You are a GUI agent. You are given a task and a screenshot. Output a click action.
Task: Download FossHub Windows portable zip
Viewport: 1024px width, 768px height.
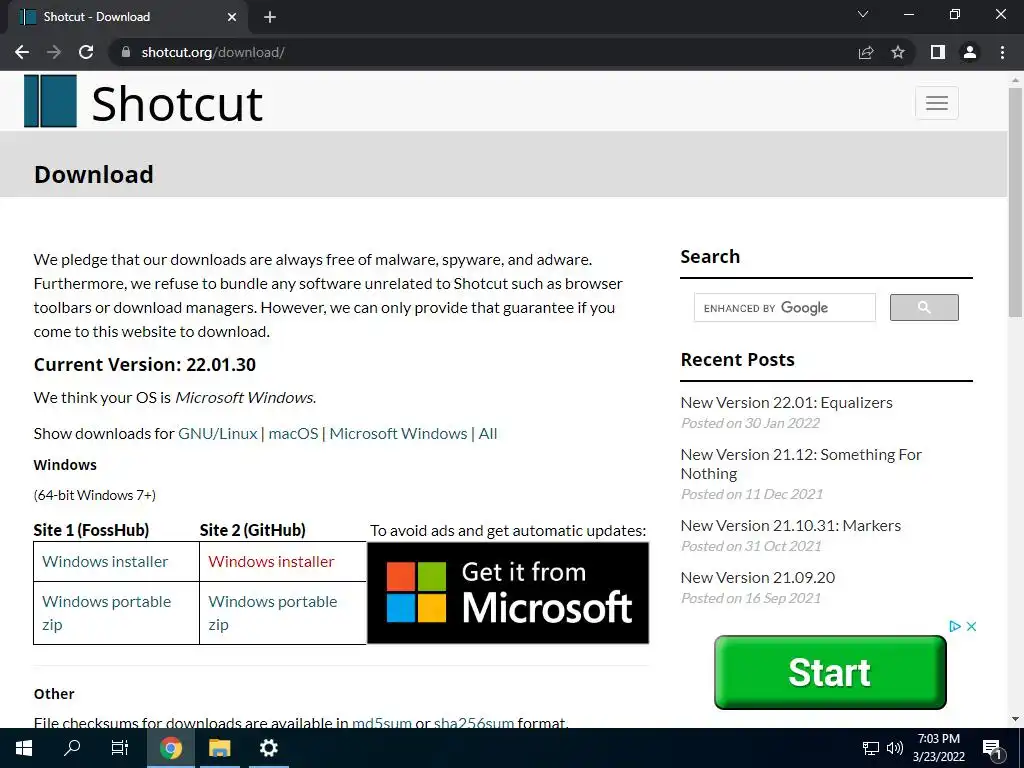(106, 613)
